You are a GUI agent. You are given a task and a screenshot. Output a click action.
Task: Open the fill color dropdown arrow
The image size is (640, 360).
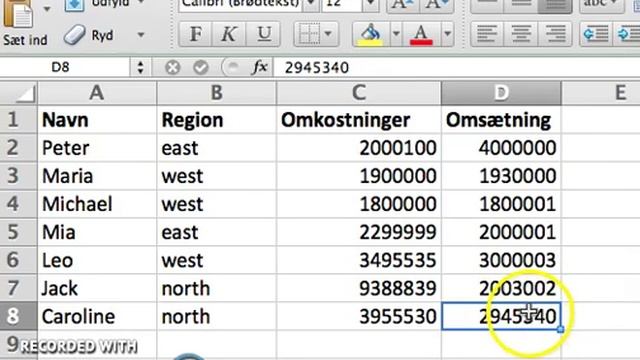click(x=396, y=34)
